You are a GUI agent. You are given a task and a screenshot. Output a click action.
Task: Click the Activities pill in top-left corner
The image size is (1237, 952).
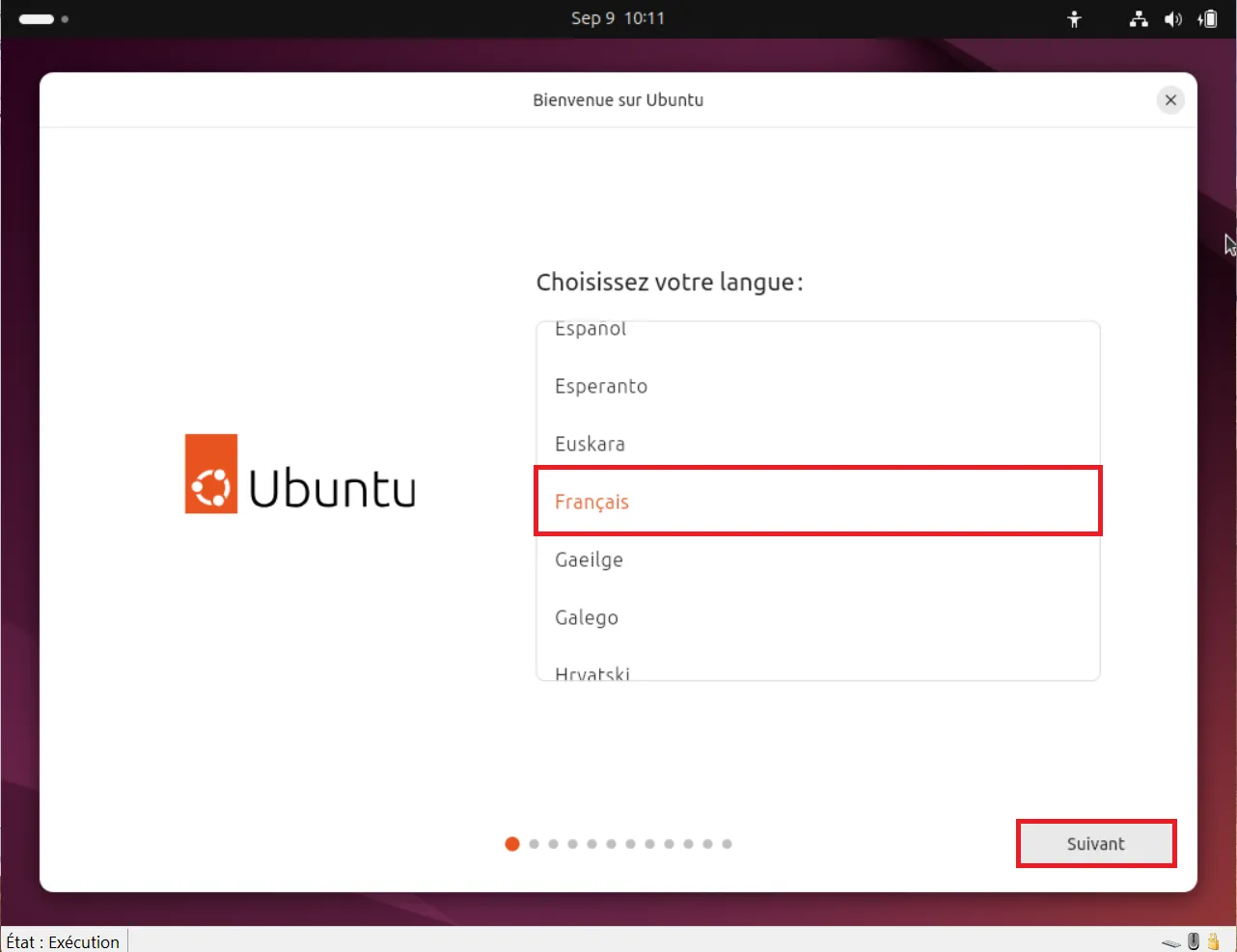43,19
